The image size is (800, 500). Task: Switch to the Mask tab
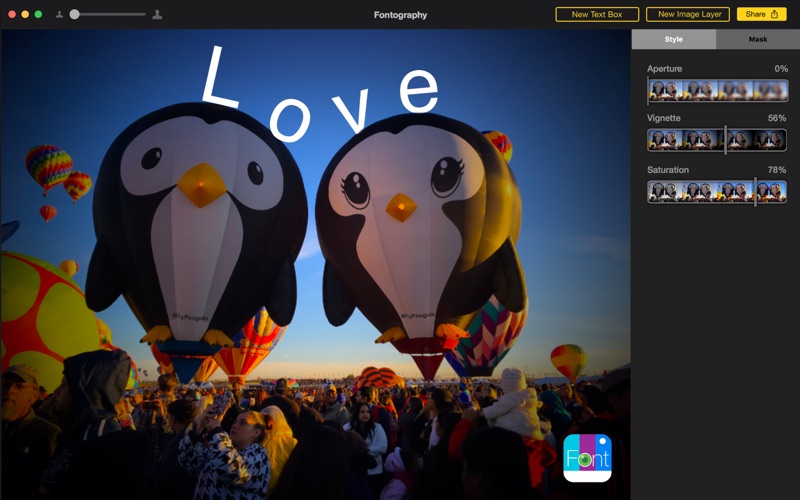click(x=757, y=39)
